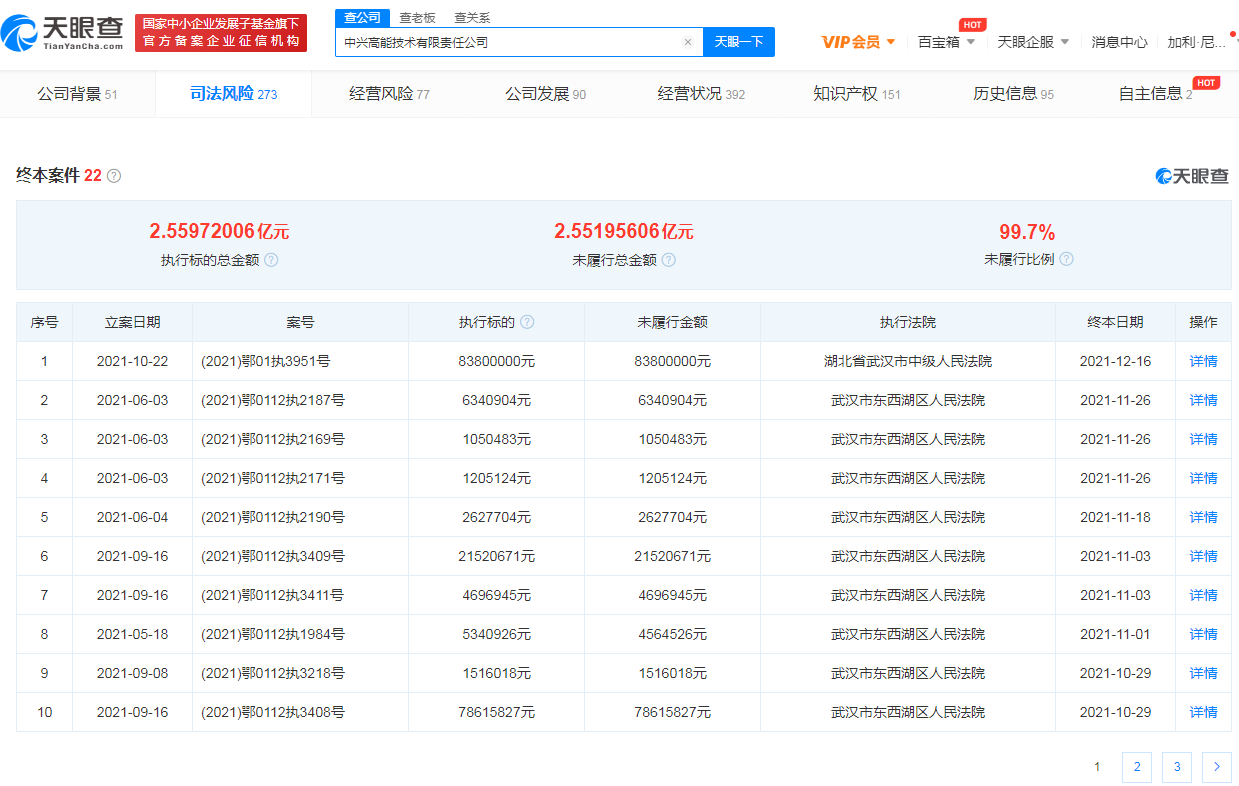Click the filing date 2021-09-08
This screenshot has height=786, width=1239.
click(x=132, y=673)
